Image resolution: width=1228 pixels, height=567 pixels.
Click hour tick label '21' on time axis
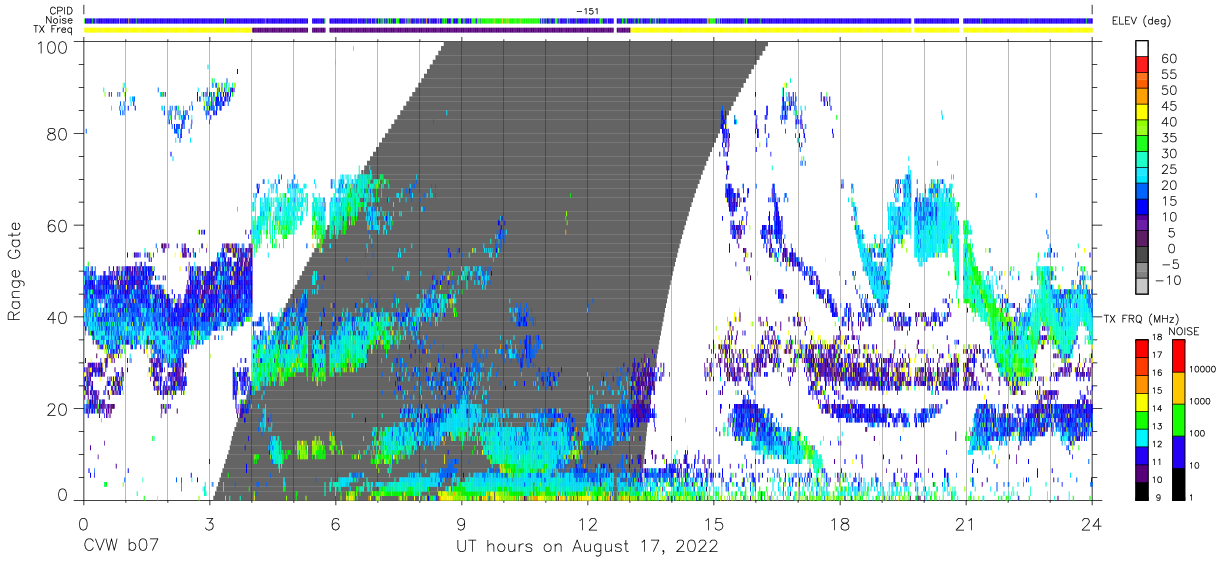(x=966, y=523)
